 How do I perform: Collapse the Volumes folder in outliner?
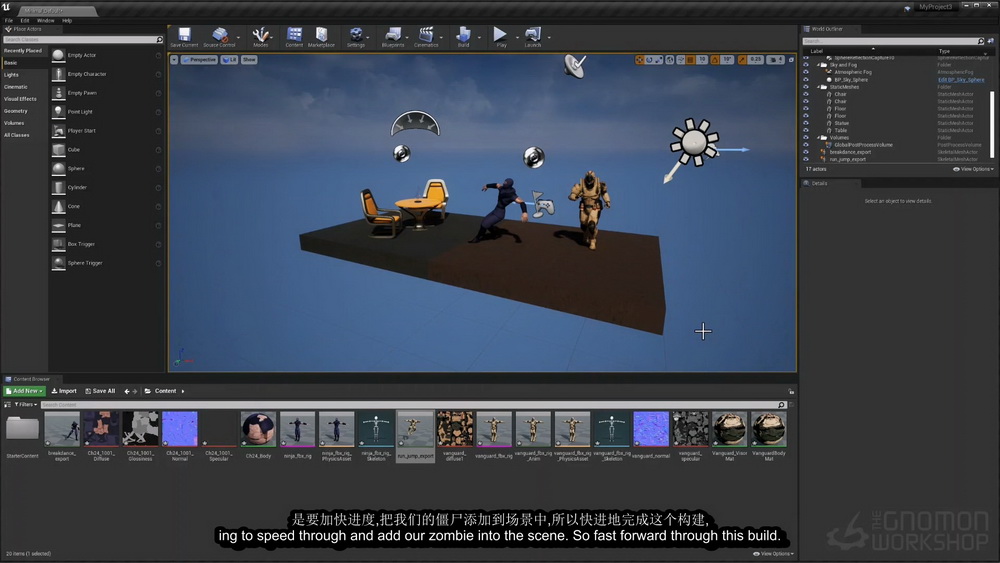point(818,138)
